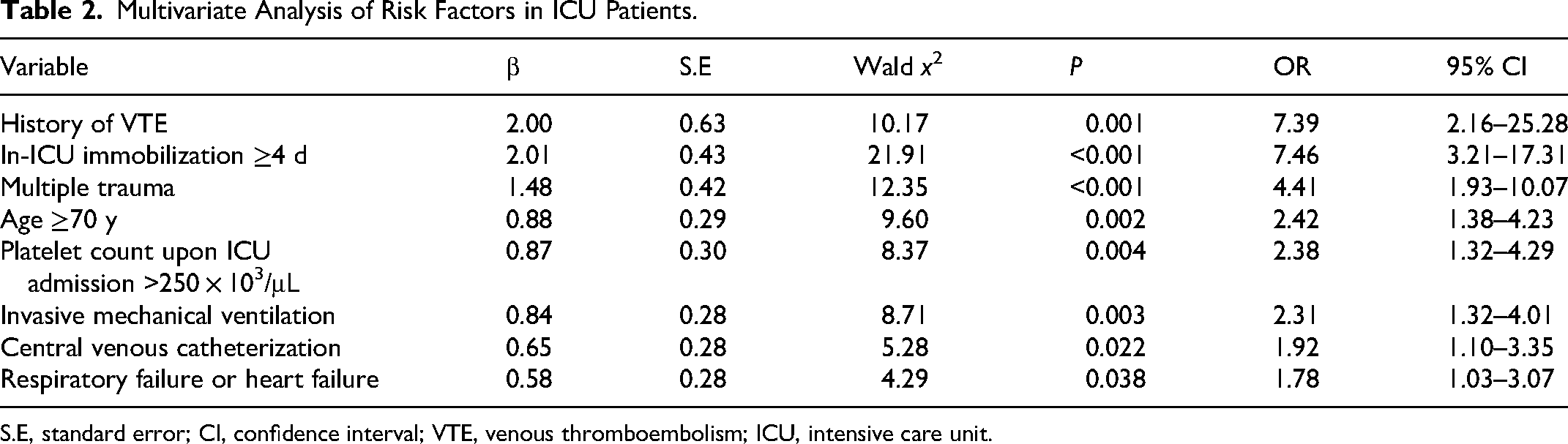
Task: Click the abbreviations footnote below the table
Action: click(496, 433)
